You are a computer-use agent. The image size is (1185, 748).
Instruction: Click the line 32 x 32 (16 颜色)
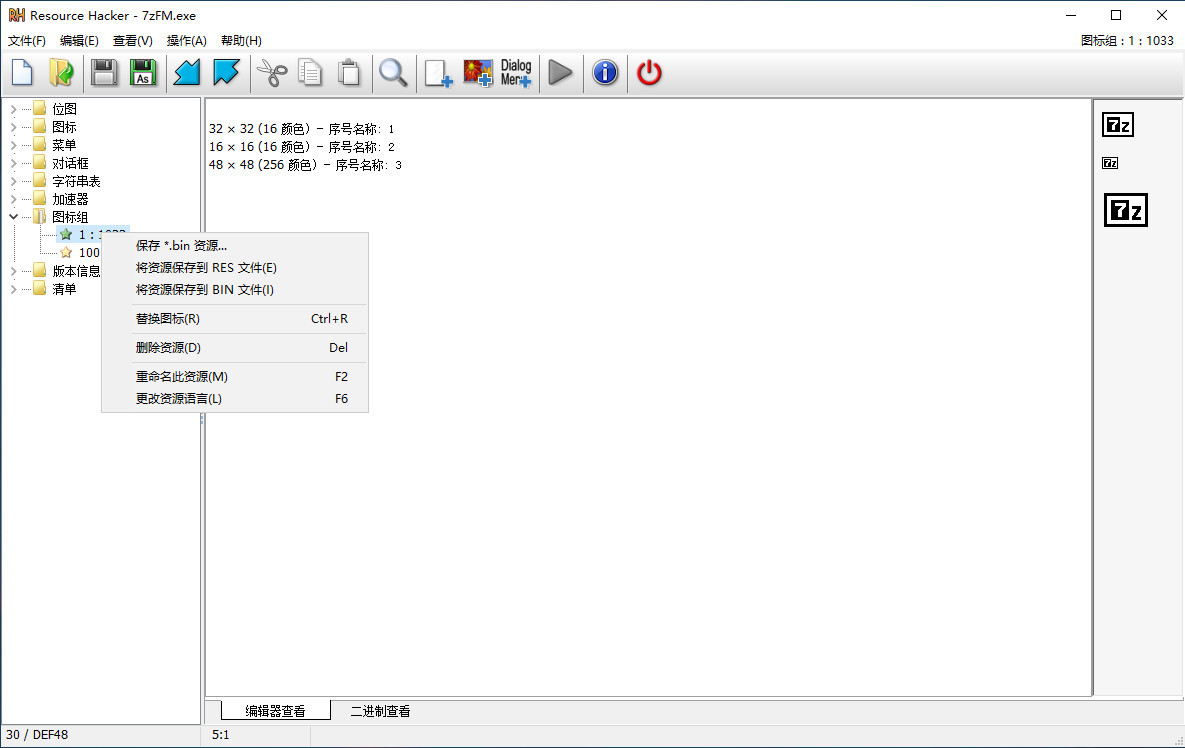tap(302, 129)
